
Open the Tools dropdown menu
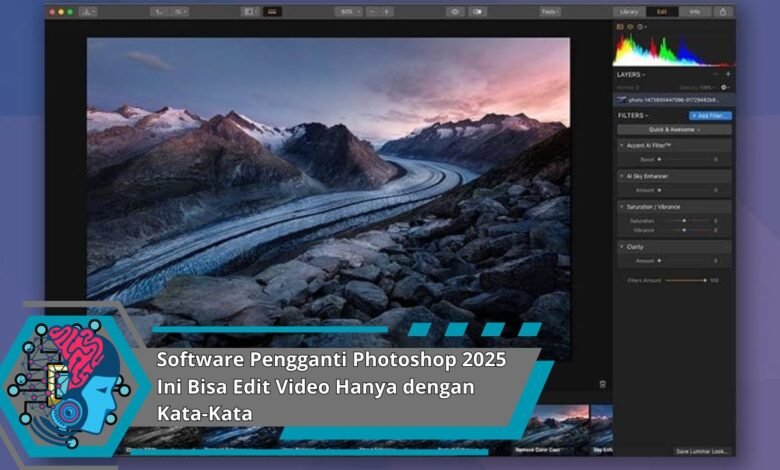(x=551, y=12)
